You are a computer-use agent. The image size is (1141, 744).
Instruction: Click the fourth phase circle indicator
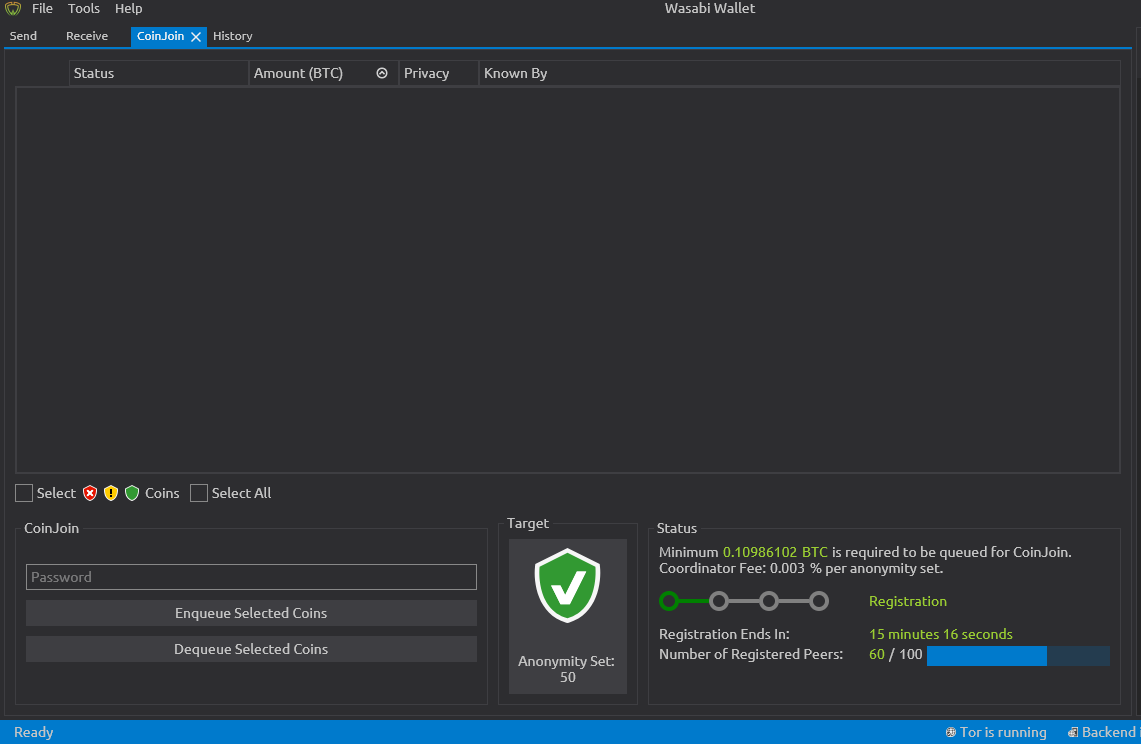coord(819,601)
